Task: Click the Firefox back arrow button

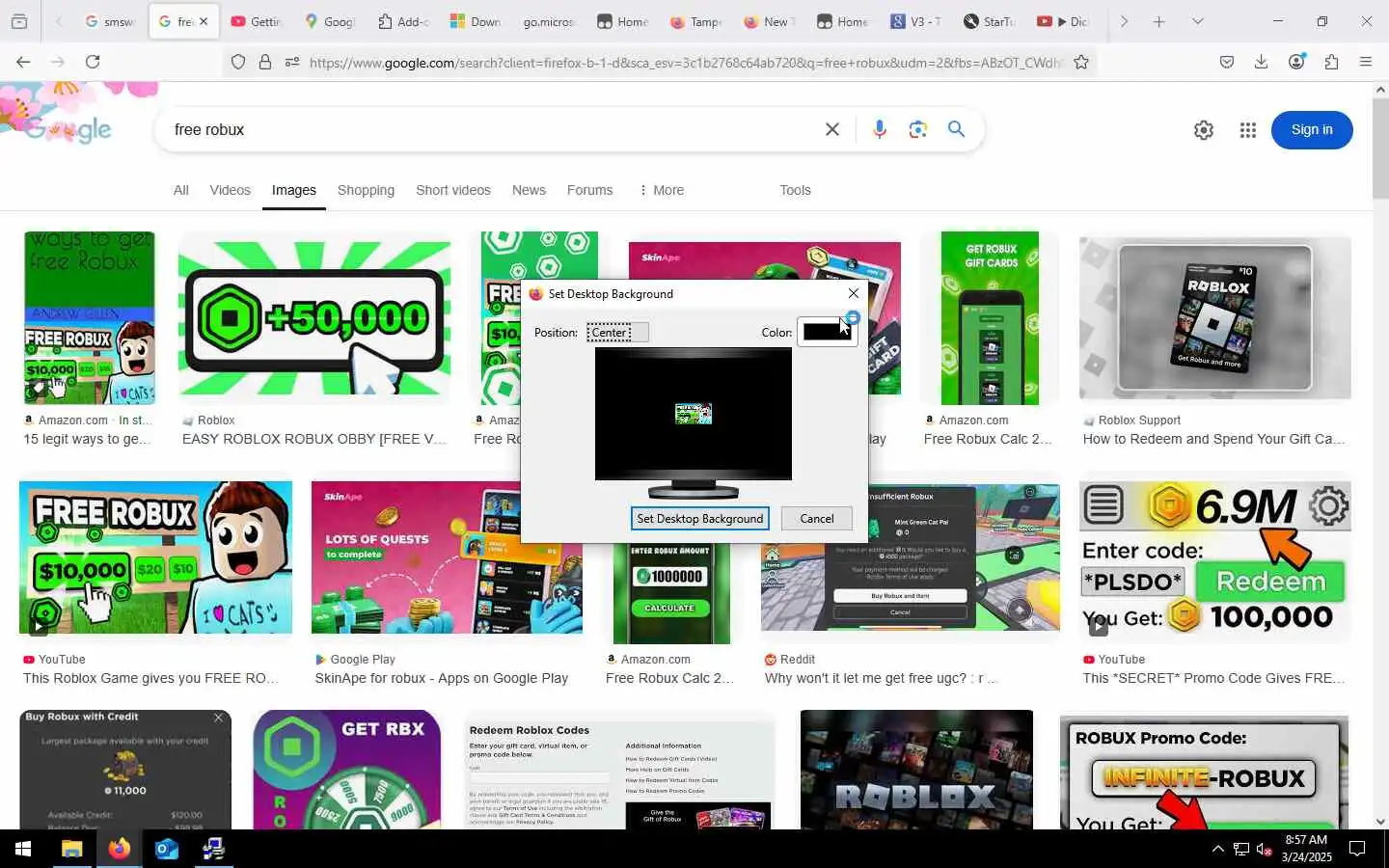Action: [x=23, y=62]
